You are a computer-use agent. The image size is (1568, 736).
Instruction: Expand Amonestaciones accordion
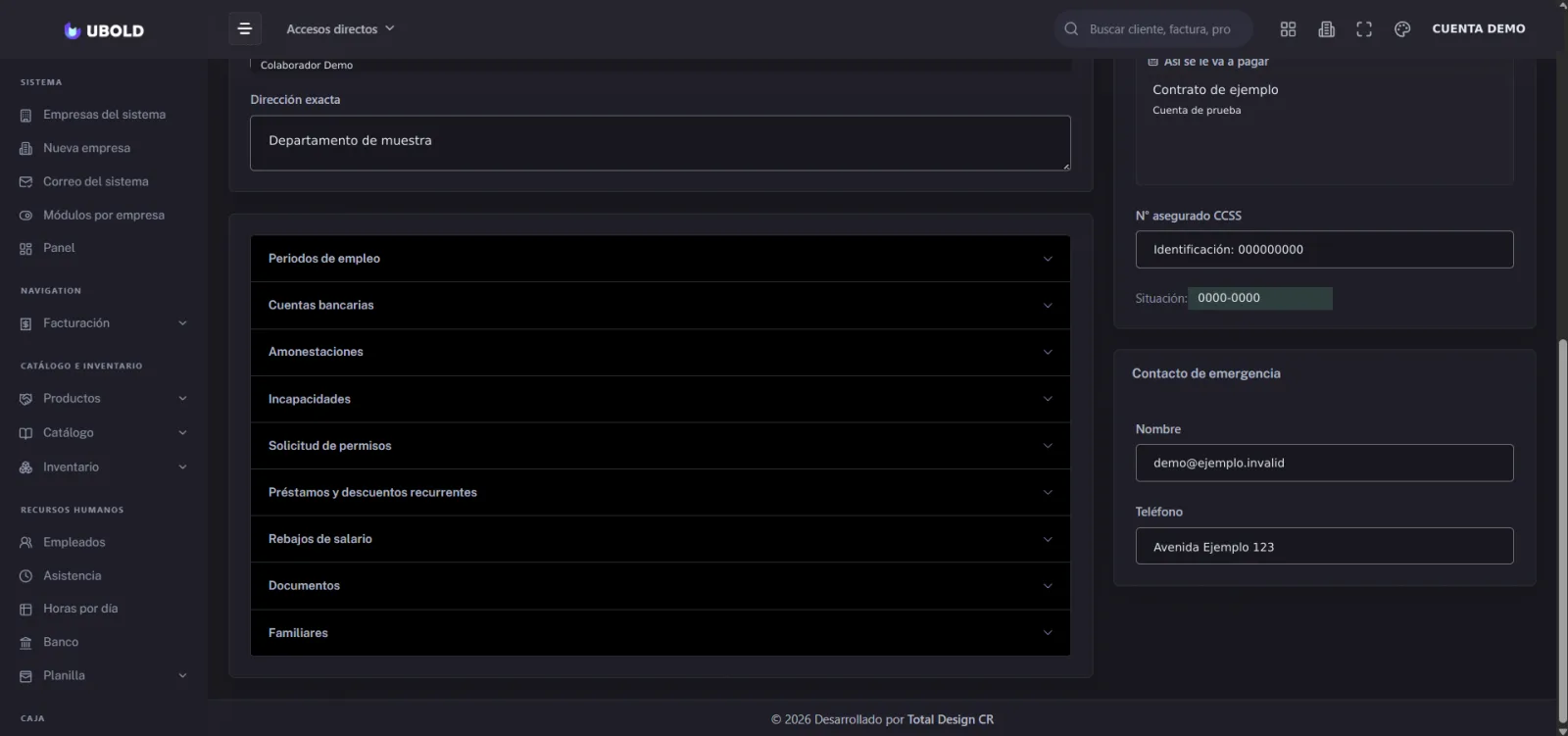click(x=660, y=352)
